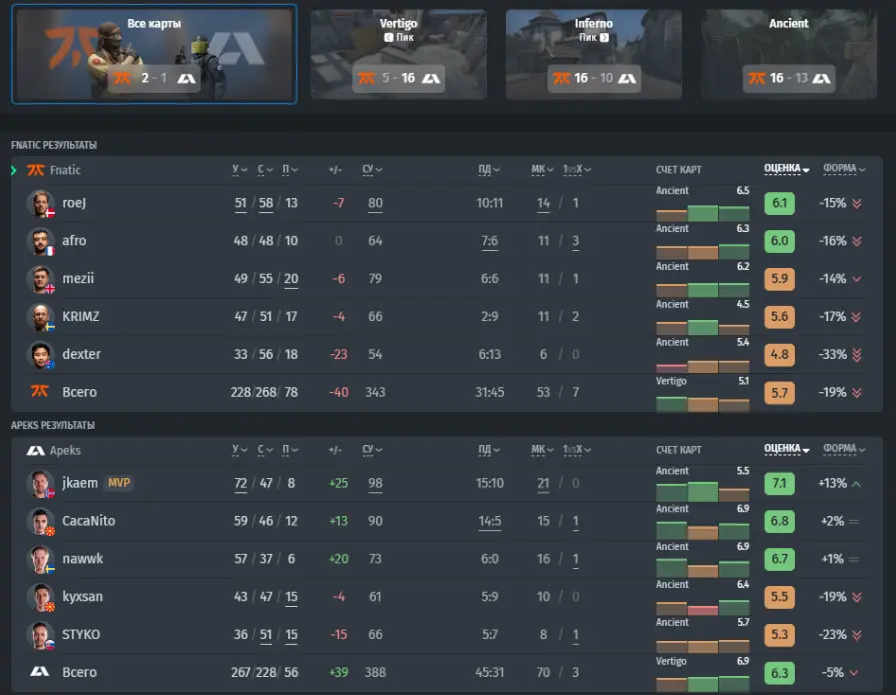
Task: Sort Fnatic table by МК column
Action: (542, 169)
